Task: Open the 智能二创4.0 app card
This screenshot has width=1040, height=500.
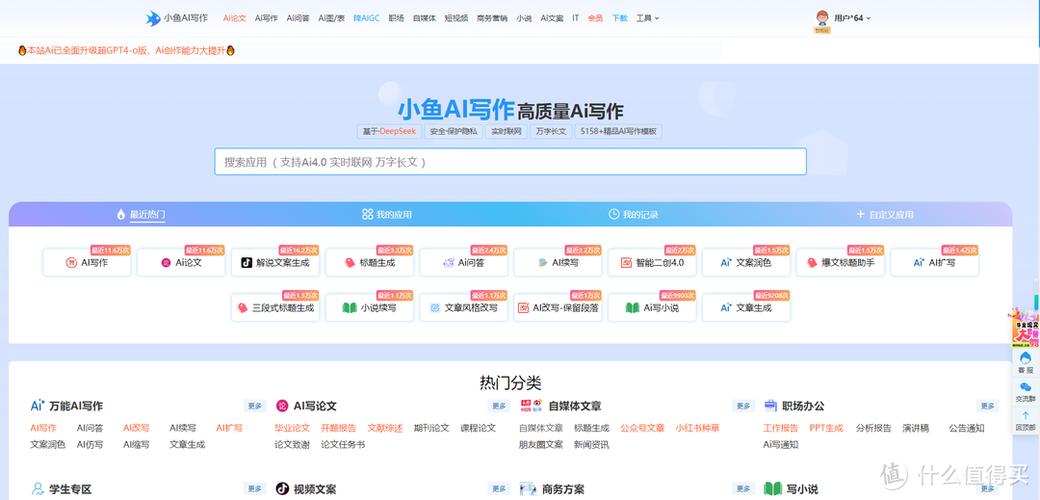Action: tap(652, 263)
